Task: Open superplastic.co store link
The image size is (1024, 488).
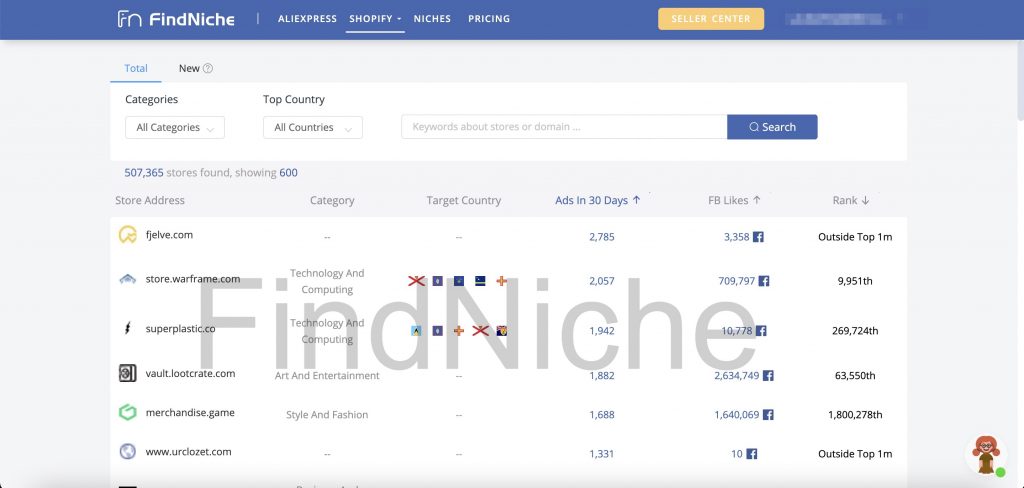Action: pyautogui.click(x=180, y=329)
